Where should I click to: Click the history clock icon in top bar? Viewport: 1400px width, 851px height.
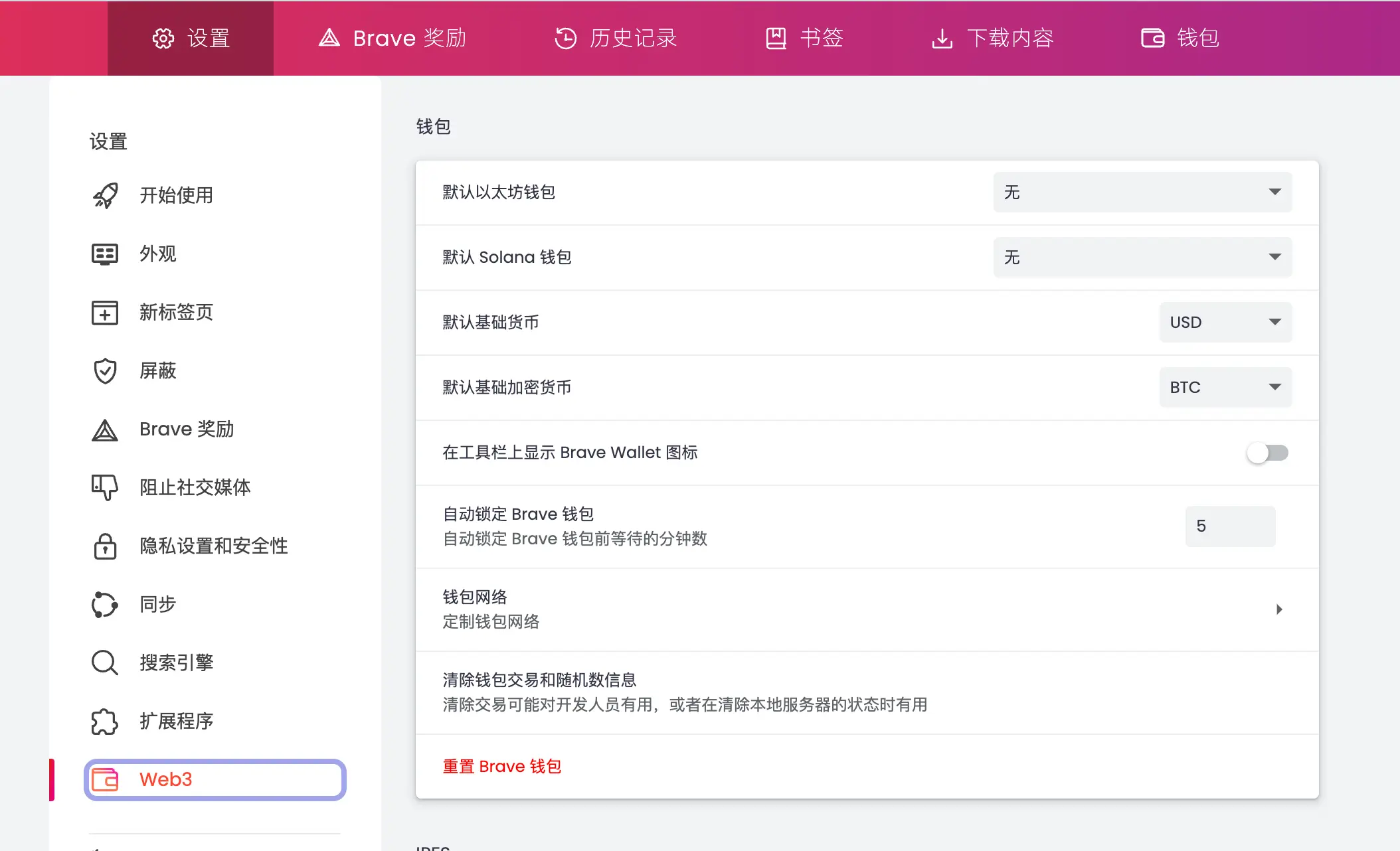point(566,39)
